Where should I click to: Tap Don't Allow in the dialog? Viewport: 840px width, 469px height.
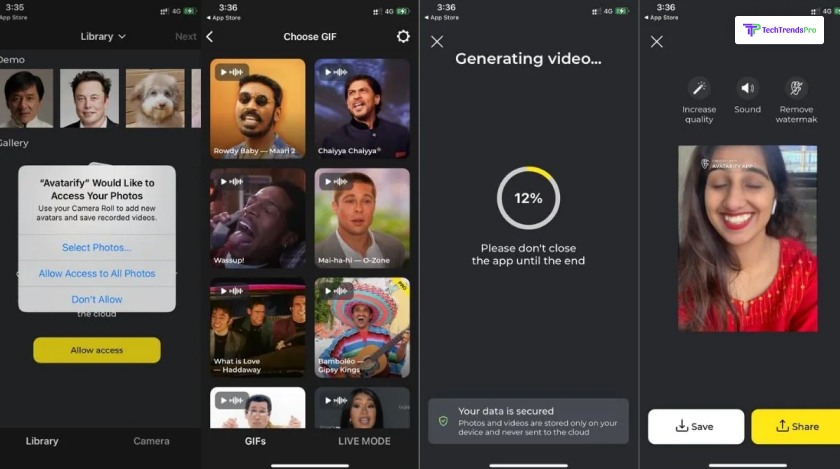[x=97, y=299]
